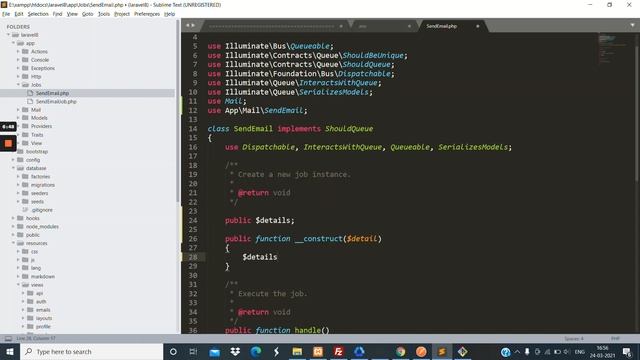
Task: Open the .gitignore file
Action: [x=42, y=210]
